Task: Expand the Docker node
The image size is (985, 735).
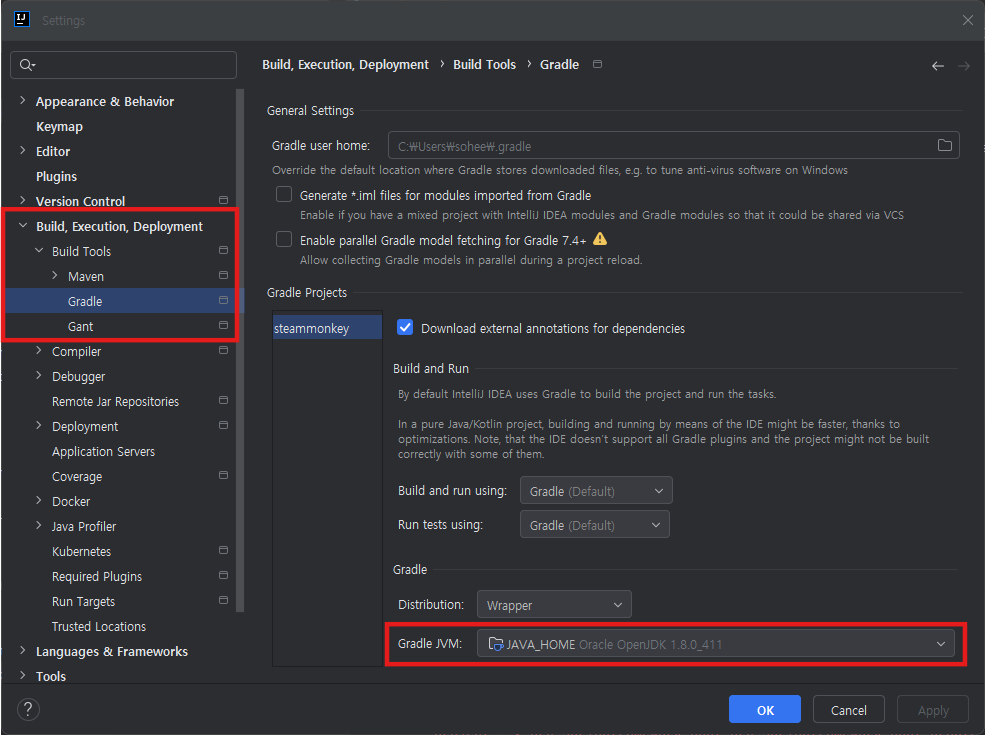Action: (x=39, y=500)
